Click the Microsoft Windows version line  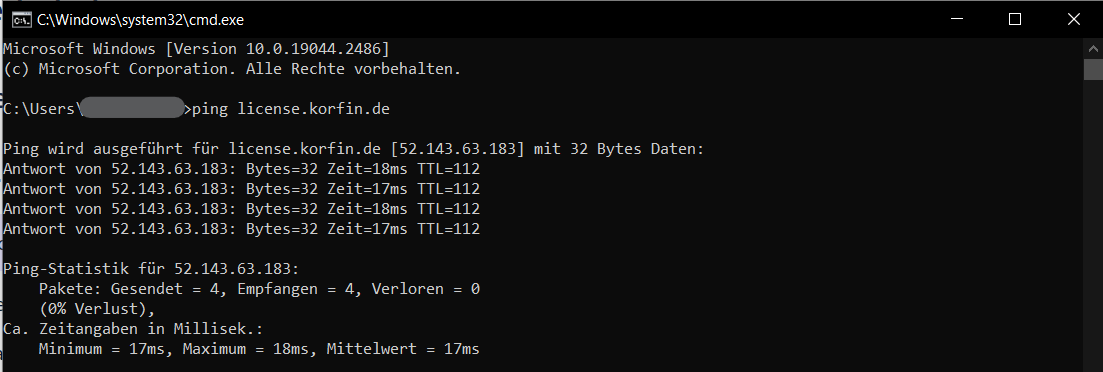(x=196, y=49)
